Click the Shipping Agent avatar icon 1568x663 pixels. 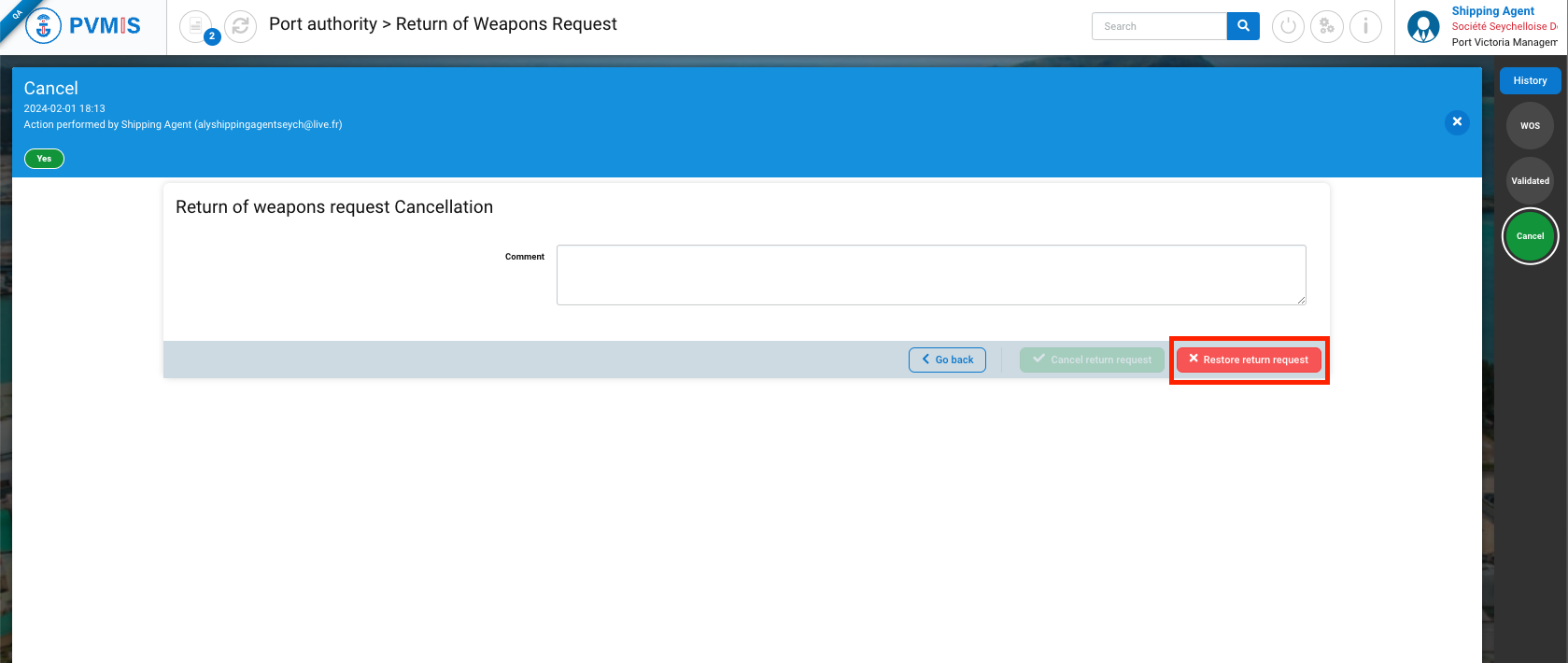click(1423, 27)
